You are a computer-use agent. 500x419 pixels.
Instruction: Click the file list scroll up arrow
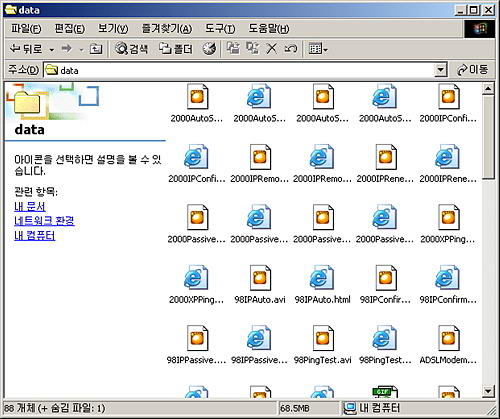point(488,89)
